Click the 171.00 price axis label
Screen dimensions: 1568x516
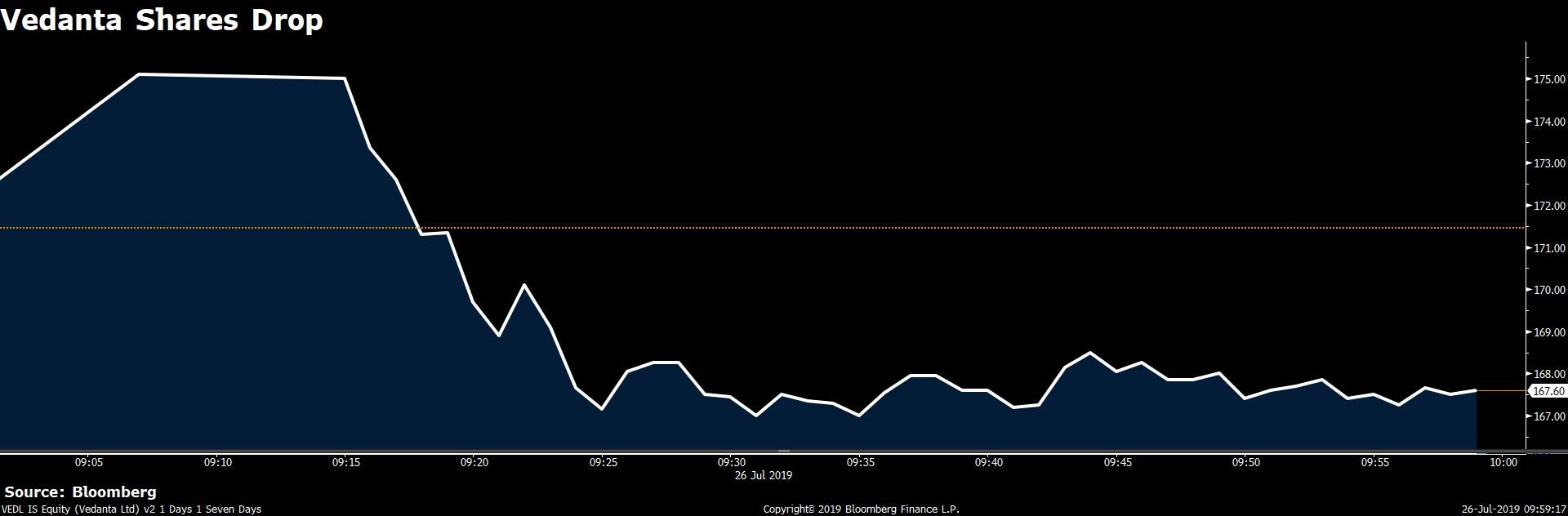1548,248
